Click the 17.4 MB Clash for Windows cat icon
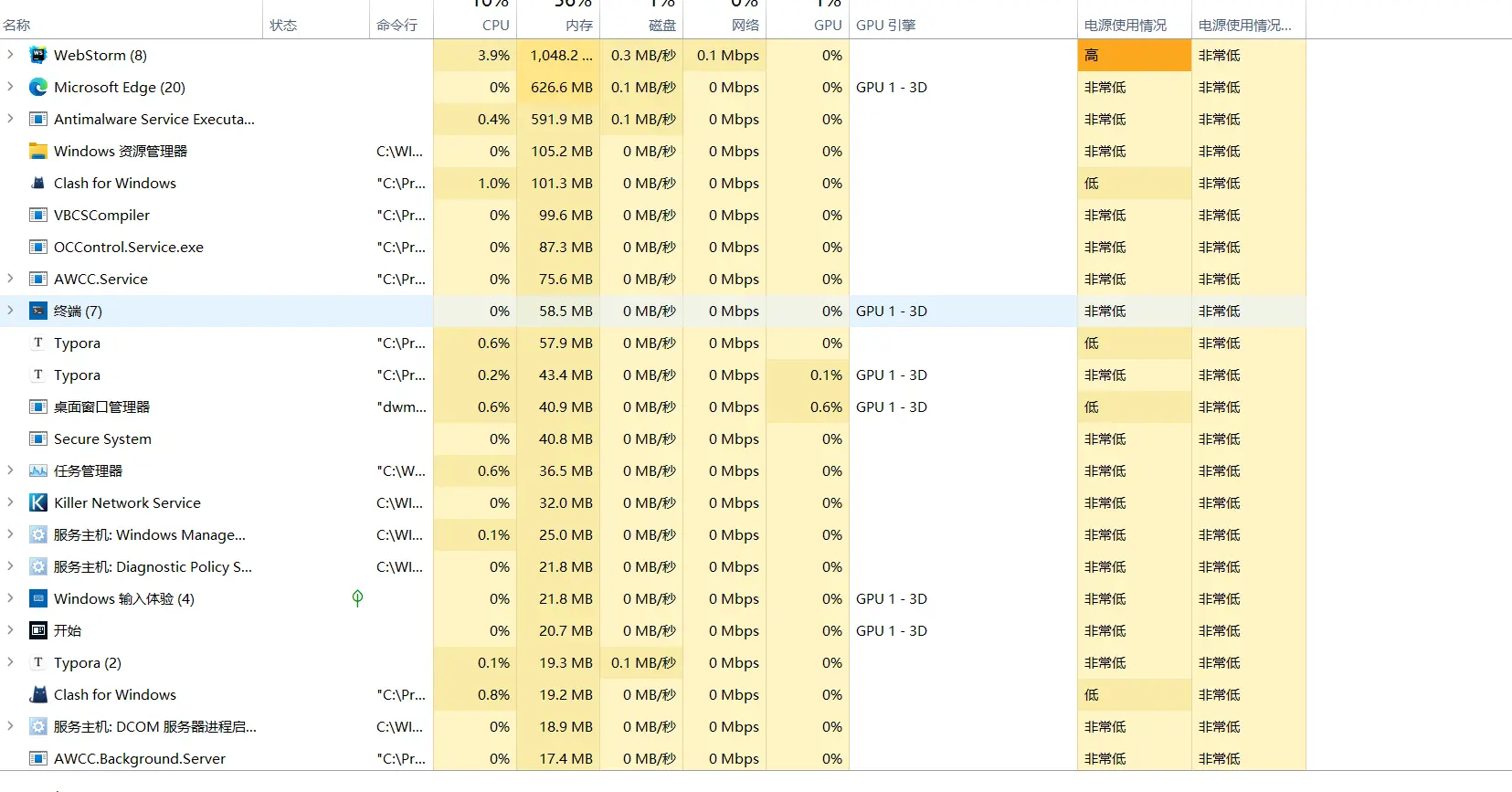 tap(38, 694)
